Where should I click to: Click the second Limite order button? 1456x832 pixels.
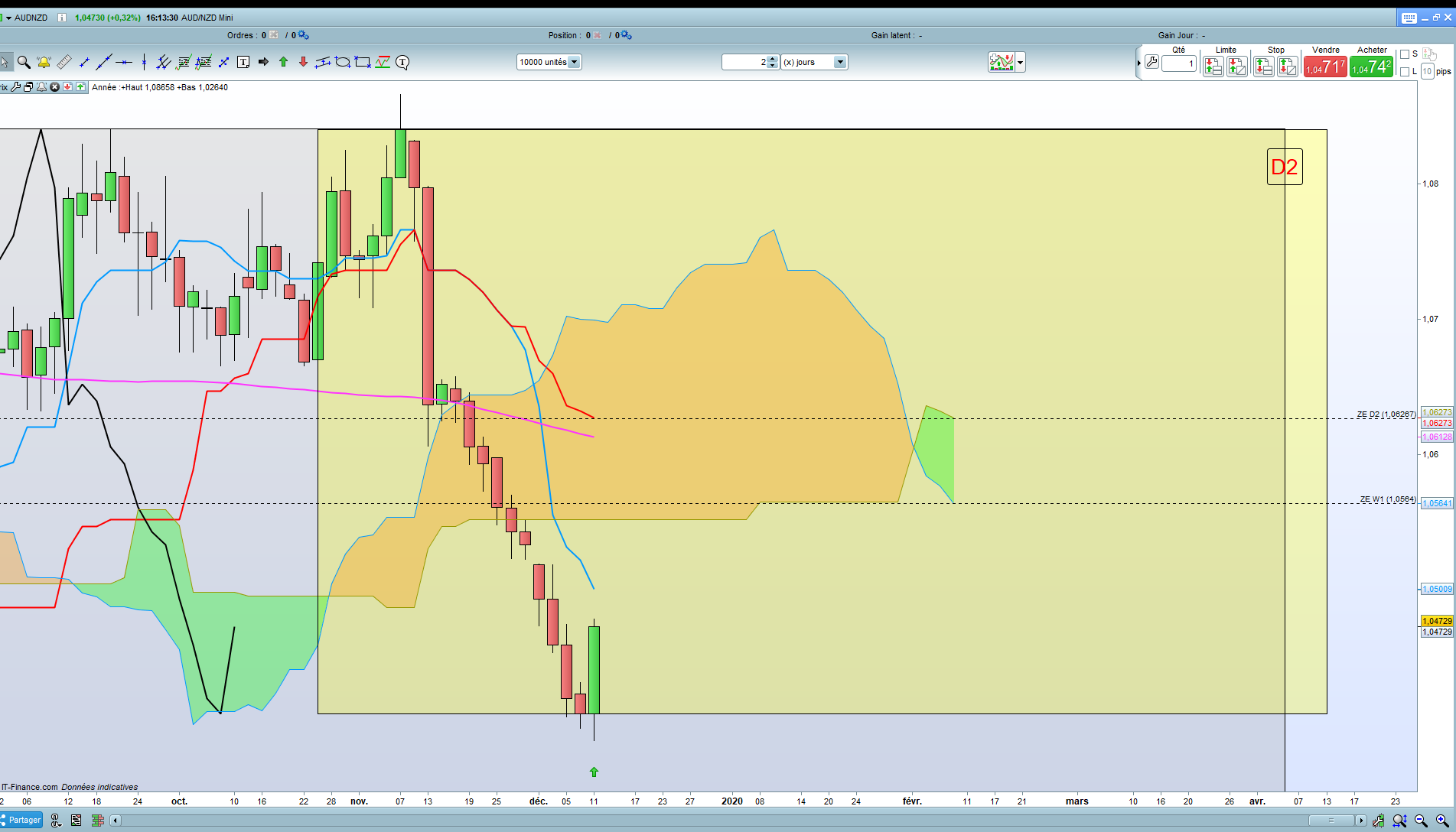click(x=1237, y=67)
